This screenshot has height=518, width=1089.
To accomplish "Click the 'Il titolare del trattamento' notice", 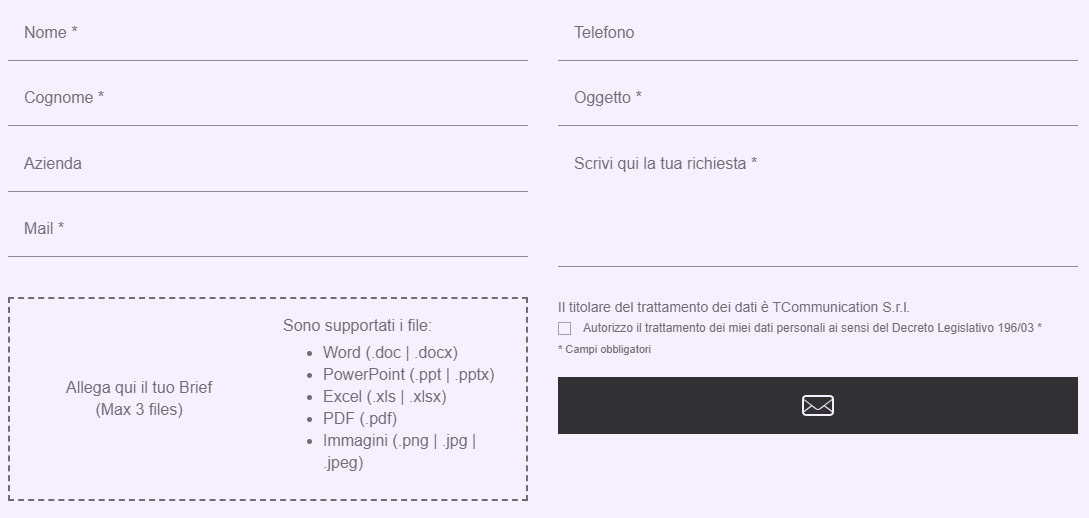I will coord(734,308).
